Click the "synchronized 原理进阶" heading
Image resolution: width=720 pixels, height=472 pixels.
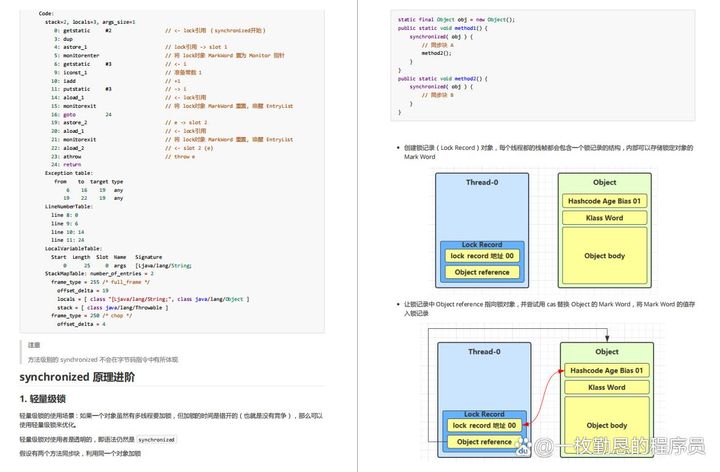(77, 377)
